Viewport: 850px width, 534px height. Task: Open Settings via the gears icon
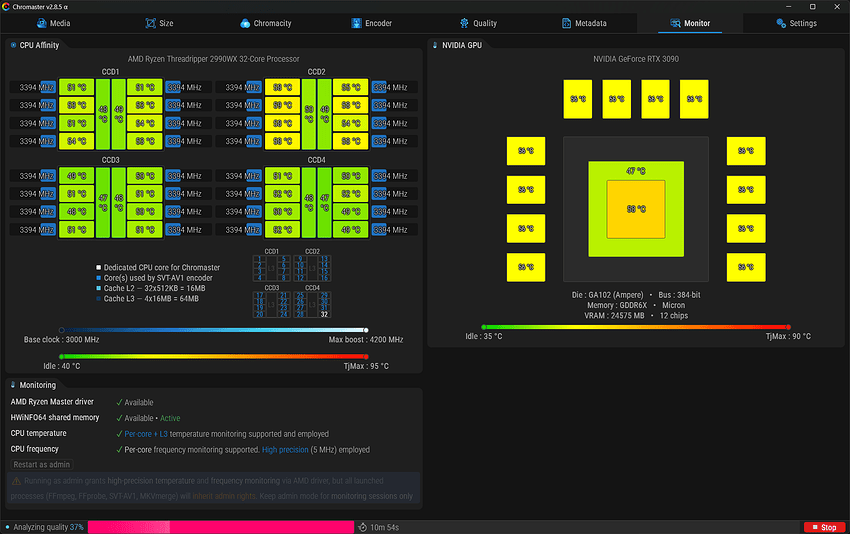781,23
